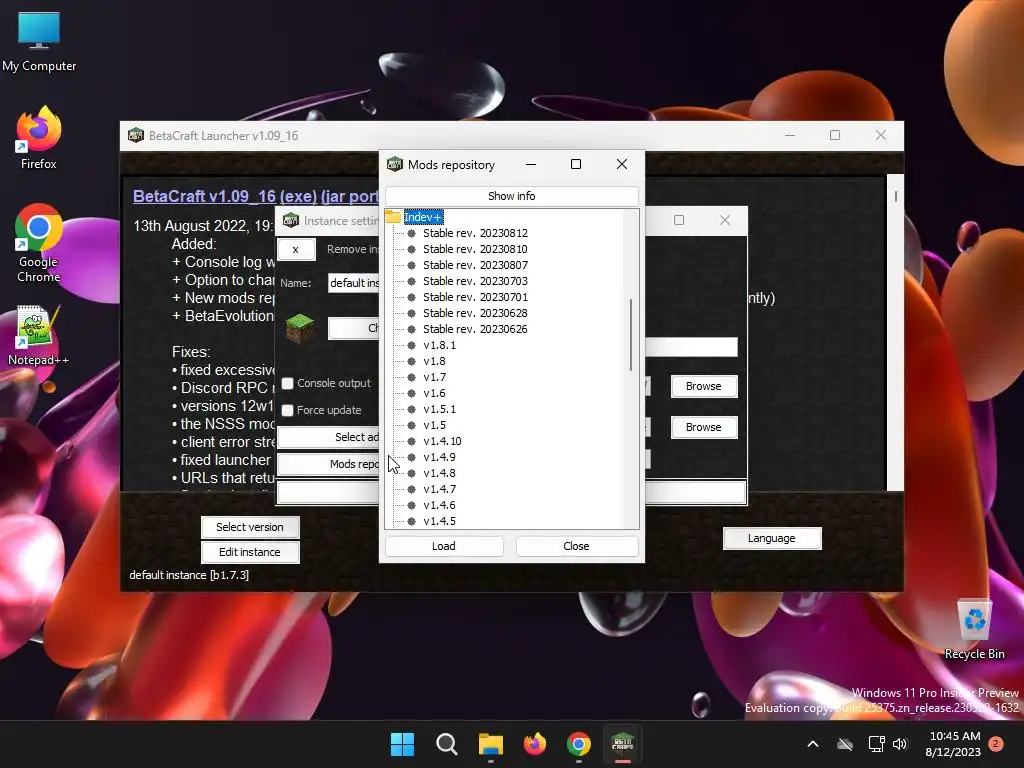1024x768 pixels.
Task: Select v1.4.6 in mods list
Action: point(440,505)
